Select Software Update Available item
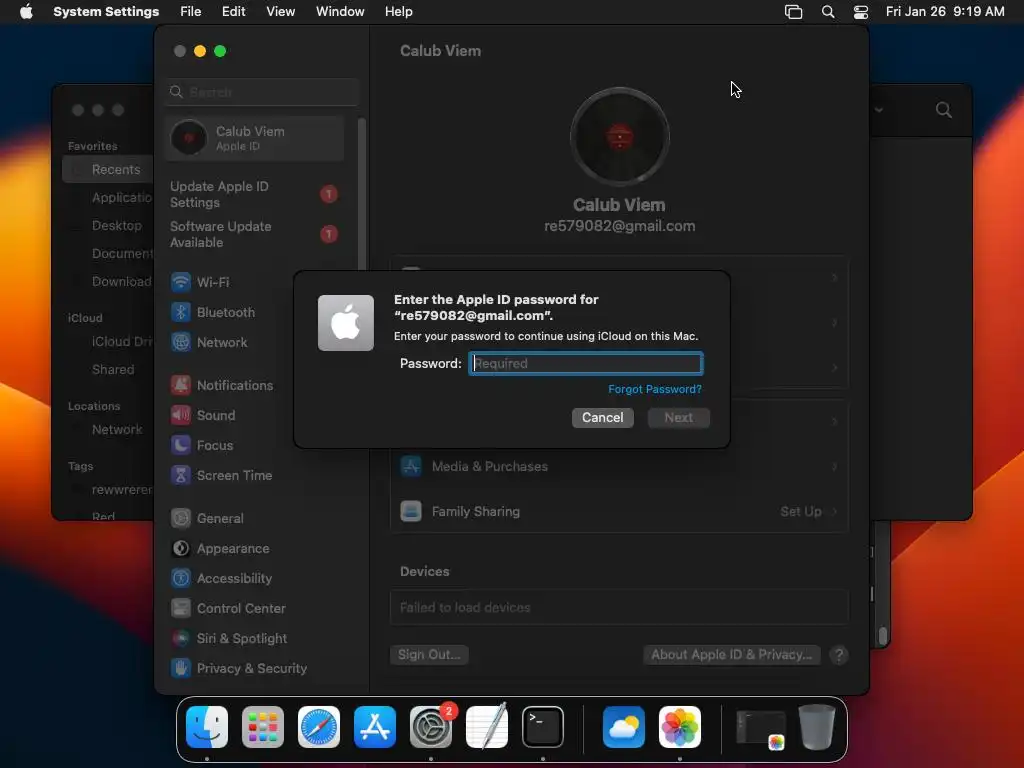Viewport: 1024px width, 768px height. pyautogui.click(x=255, y=234)
